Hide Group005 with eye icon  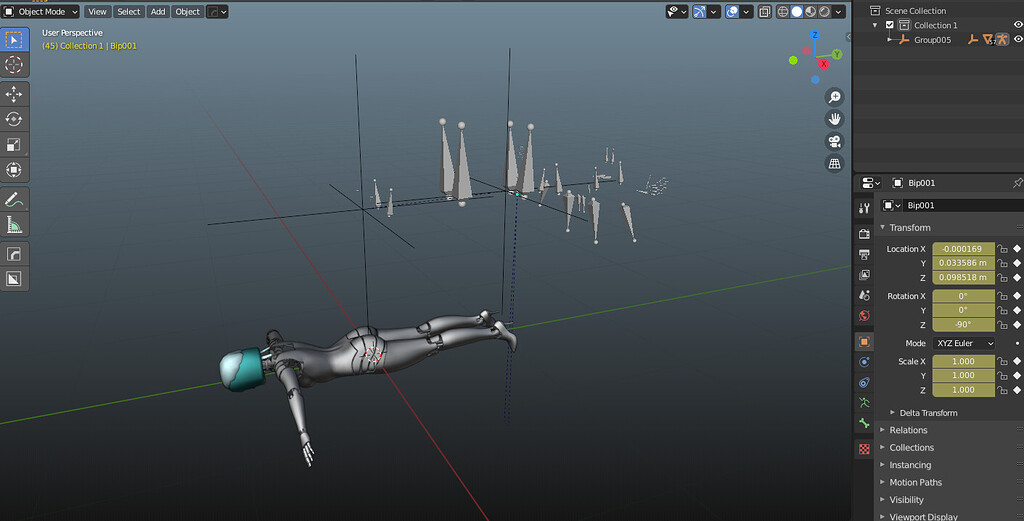[1018, 40]
